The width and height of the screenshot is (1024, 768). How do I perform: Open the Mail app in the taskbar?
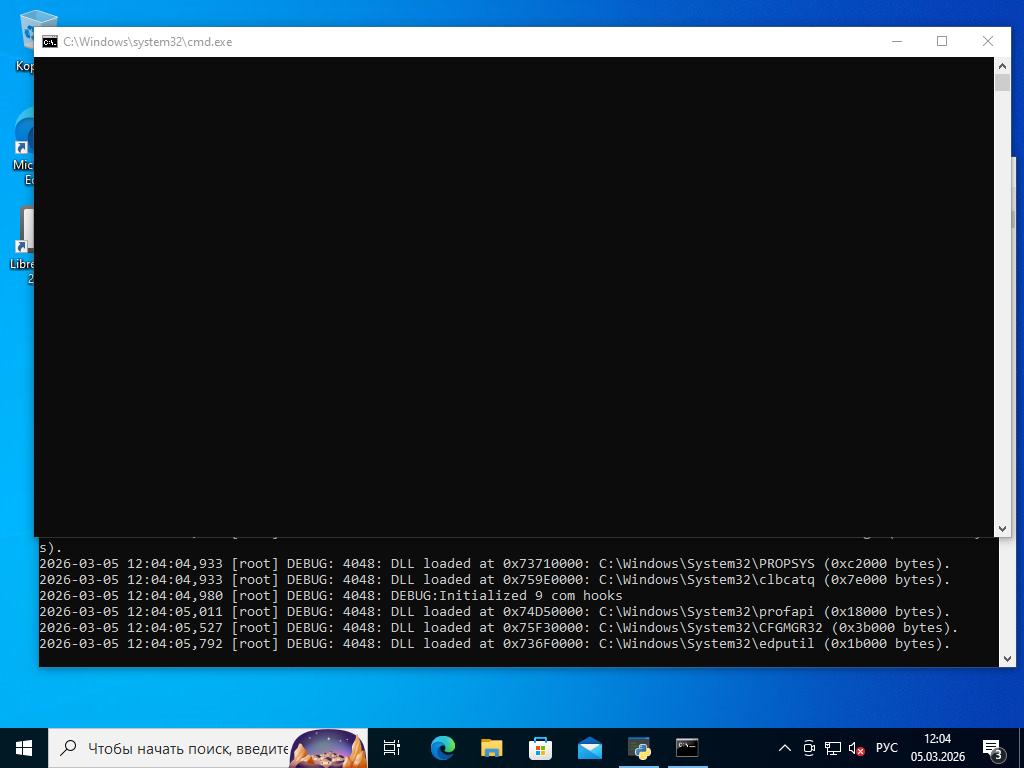(589, 747)
